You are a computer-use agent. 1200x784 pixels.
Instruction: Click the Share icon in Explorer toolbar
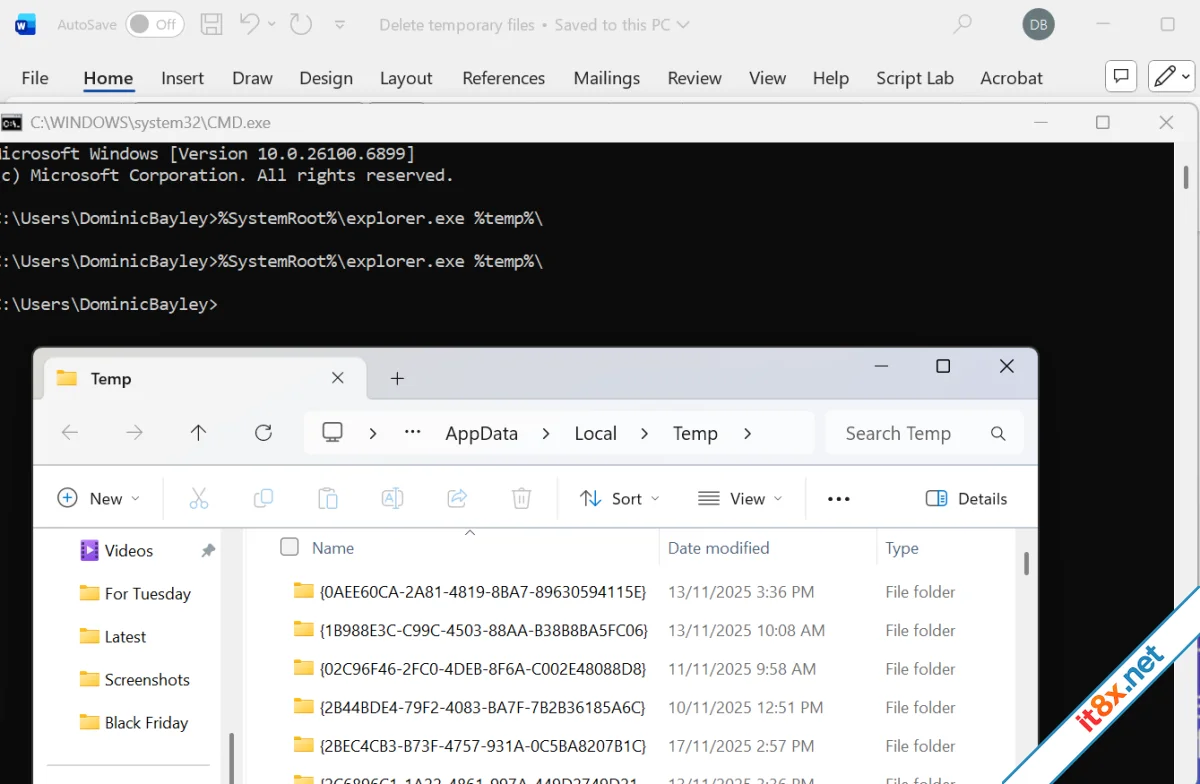[457, 498]
